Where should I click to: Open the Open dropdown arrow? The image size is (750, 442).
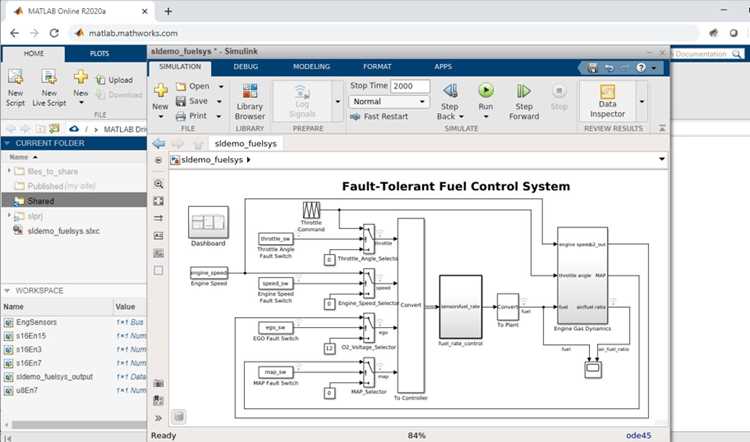[221, 87]
